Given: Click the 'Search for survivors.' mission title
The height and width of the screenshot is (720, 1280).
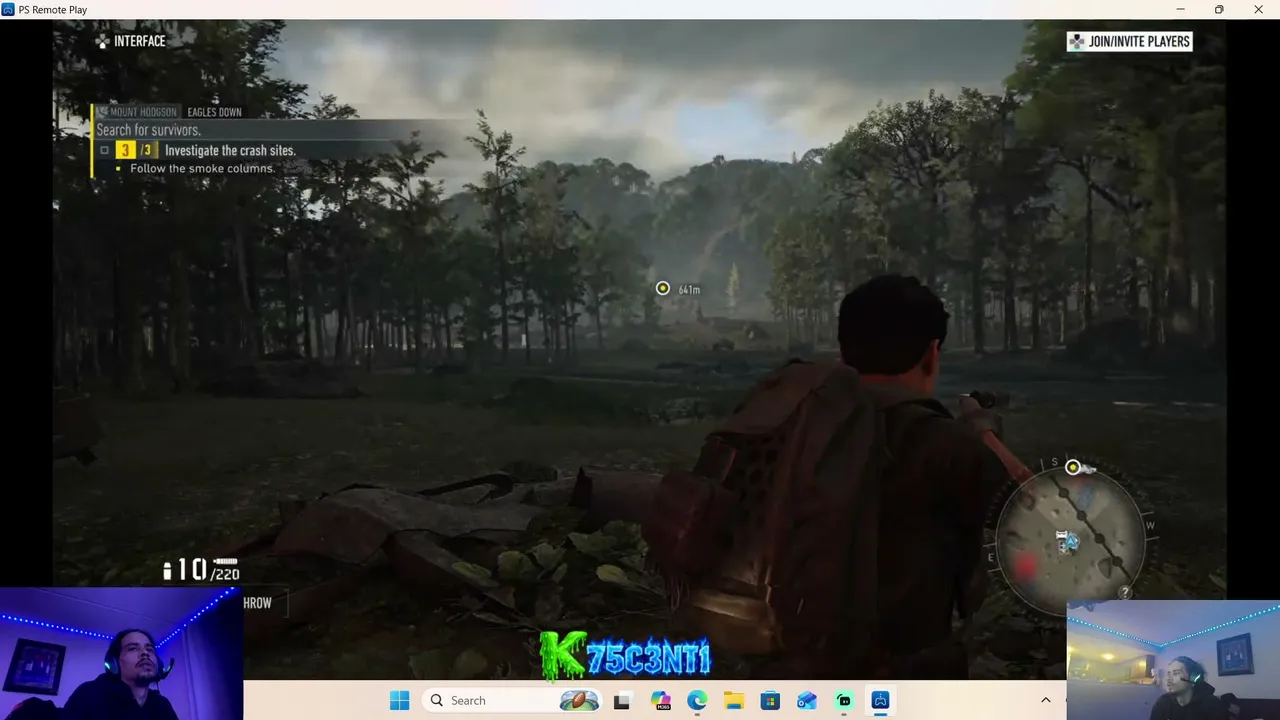Looking at the screenshot, I should coord(148,130).
